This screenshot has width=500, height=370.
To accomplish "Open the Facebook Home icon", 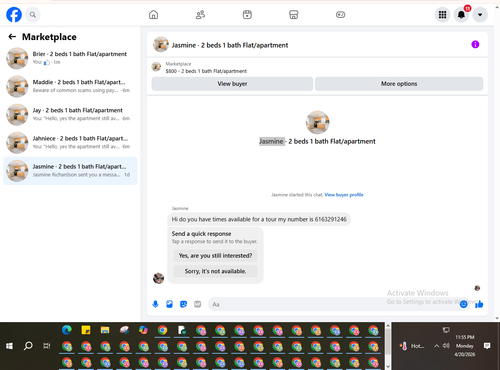I will pos(153,15).
